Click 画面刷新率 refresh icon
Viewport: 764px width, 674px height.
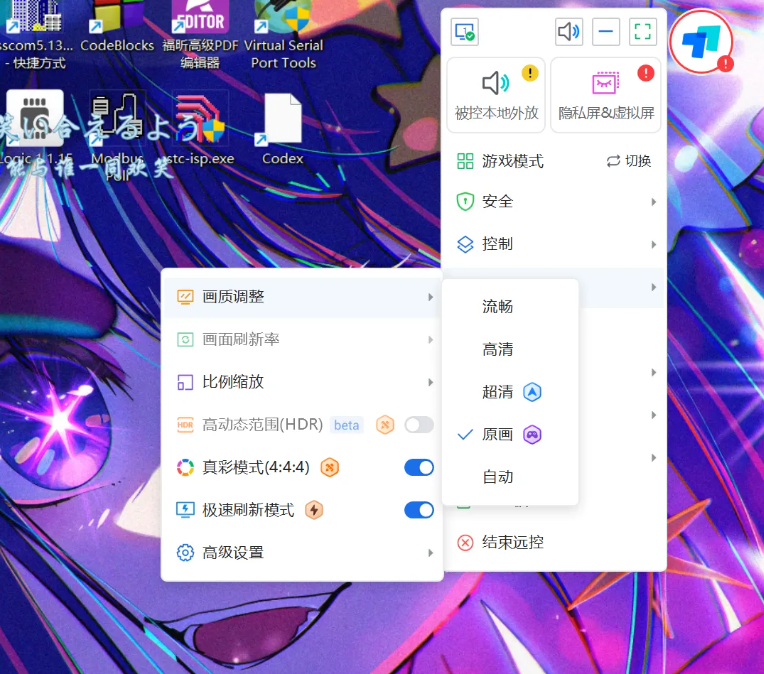click(x=185, y=339)
